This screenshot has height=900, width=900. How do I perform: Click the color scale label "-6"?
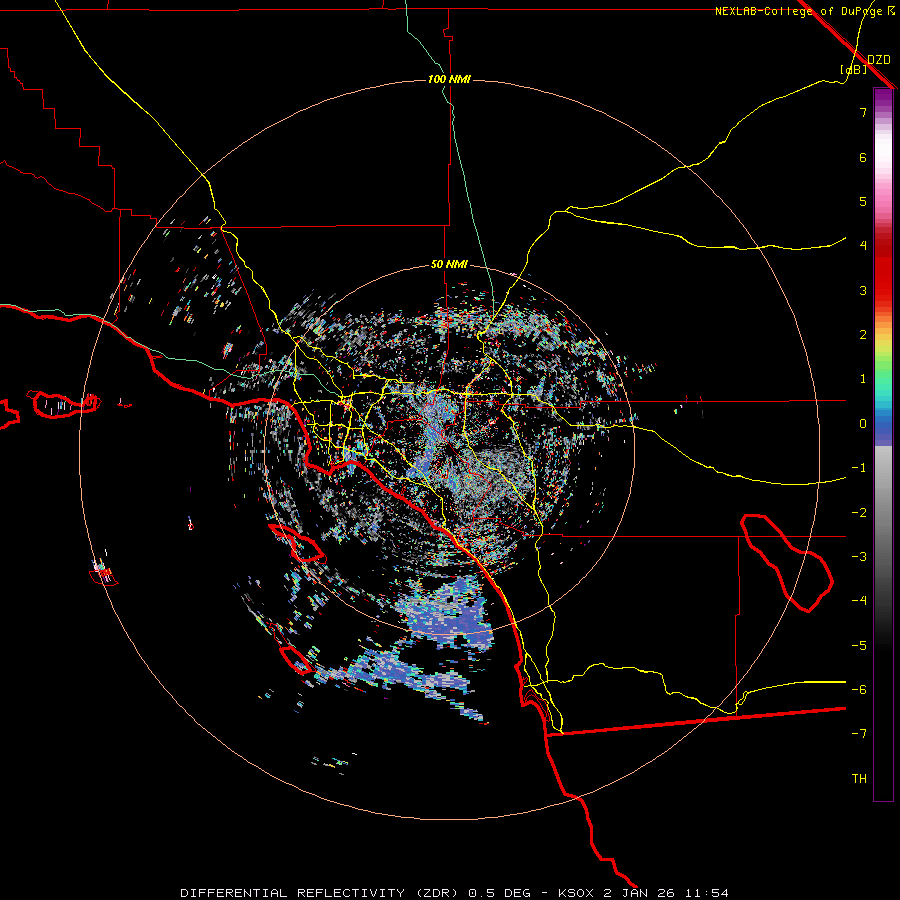(x=859, y=690)
